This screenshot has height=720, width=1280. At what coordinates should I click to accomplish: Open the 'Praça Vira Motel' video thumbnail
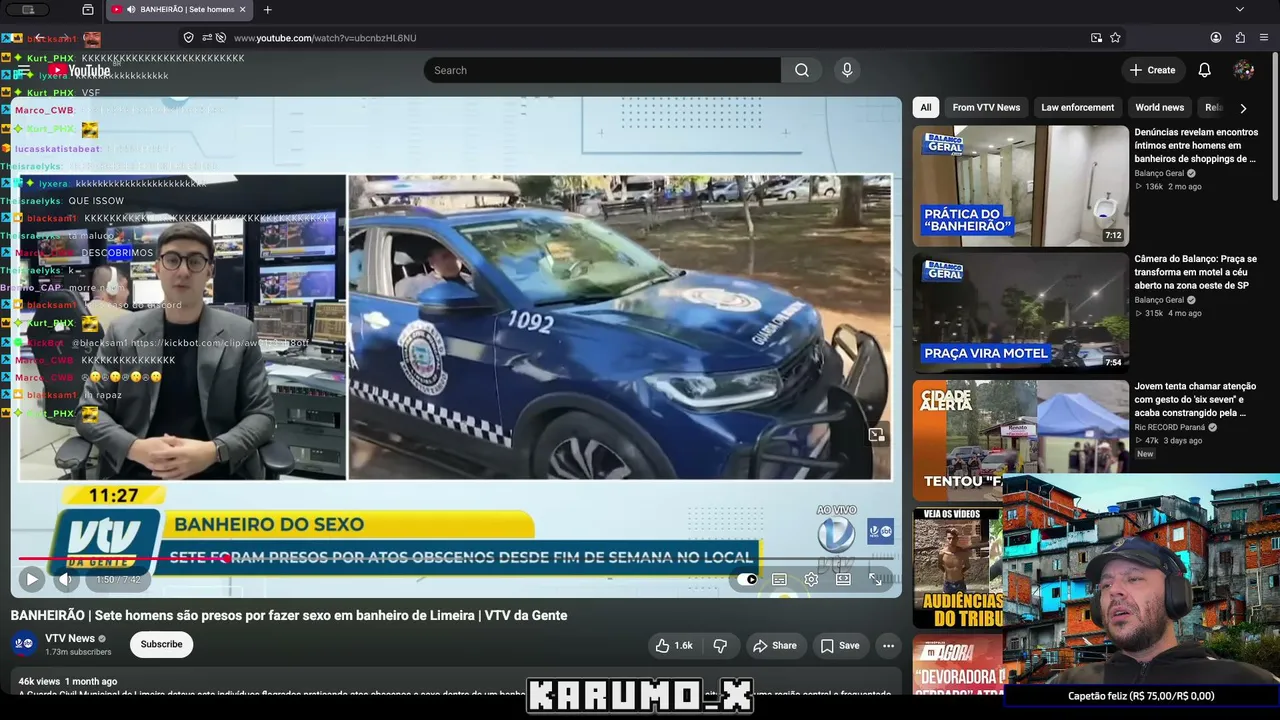pos(1020,313)
